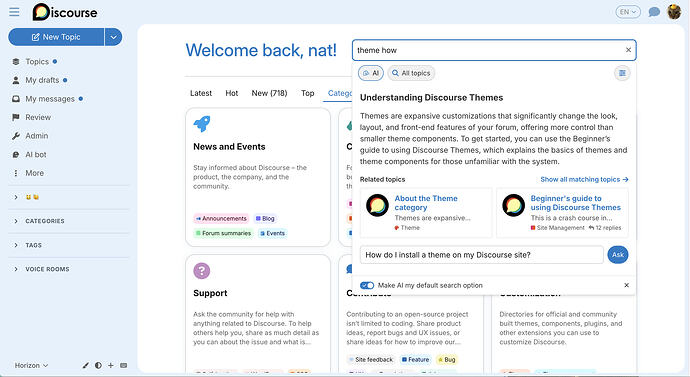Open My drafts in the sidebar
The image size is (690, 377).
pyautogui.click(x=42, y=80)
